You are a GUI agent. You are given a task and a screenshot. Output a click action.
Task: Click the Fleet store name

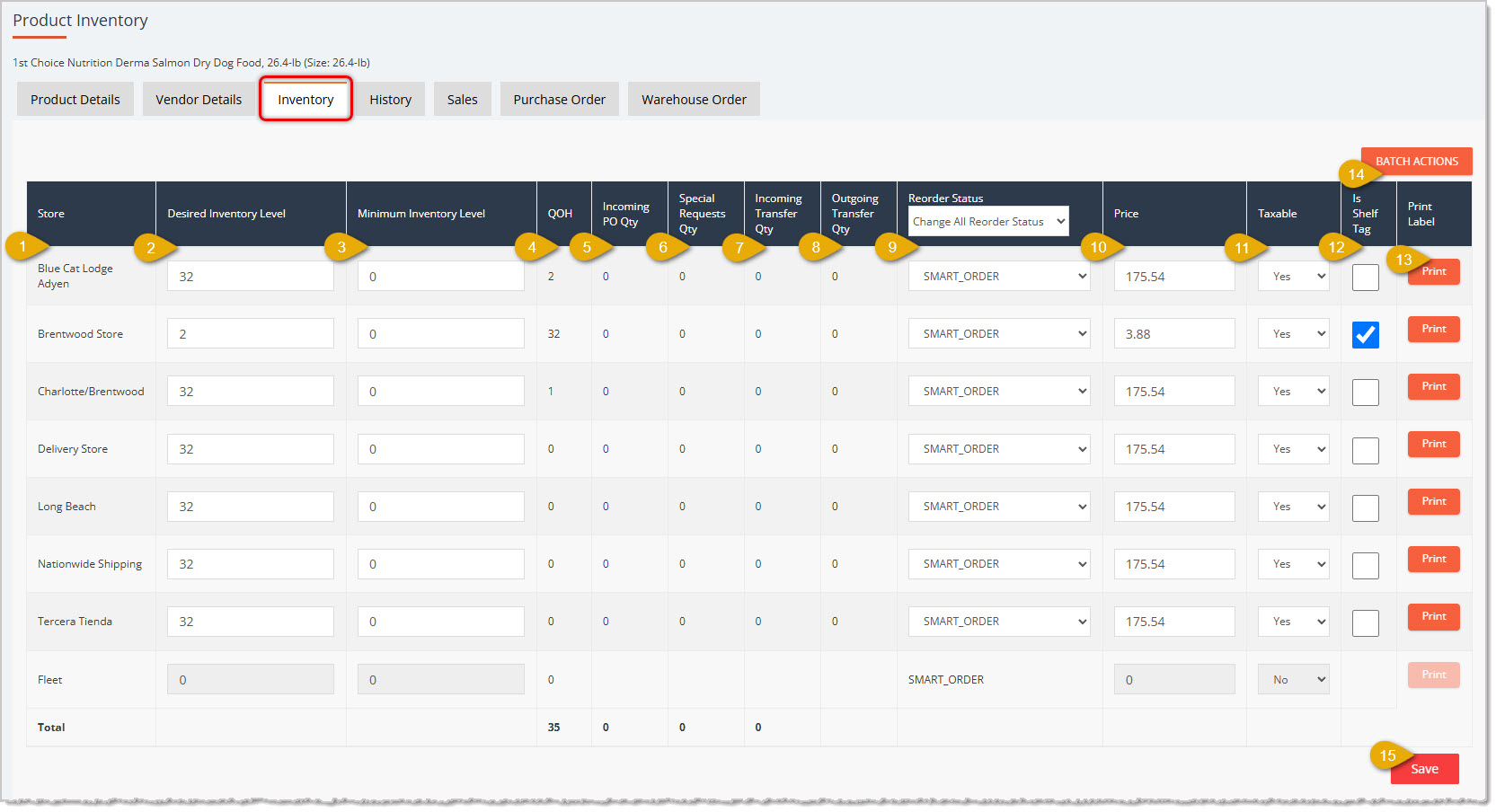[50, 680]
